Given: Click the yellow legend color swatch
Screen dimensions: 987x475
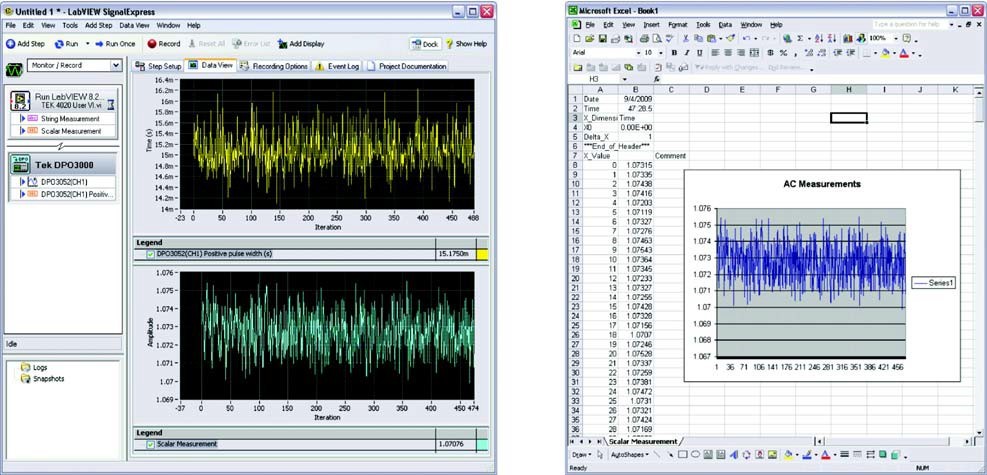Looking at the screenshot, I should [482, 254].
